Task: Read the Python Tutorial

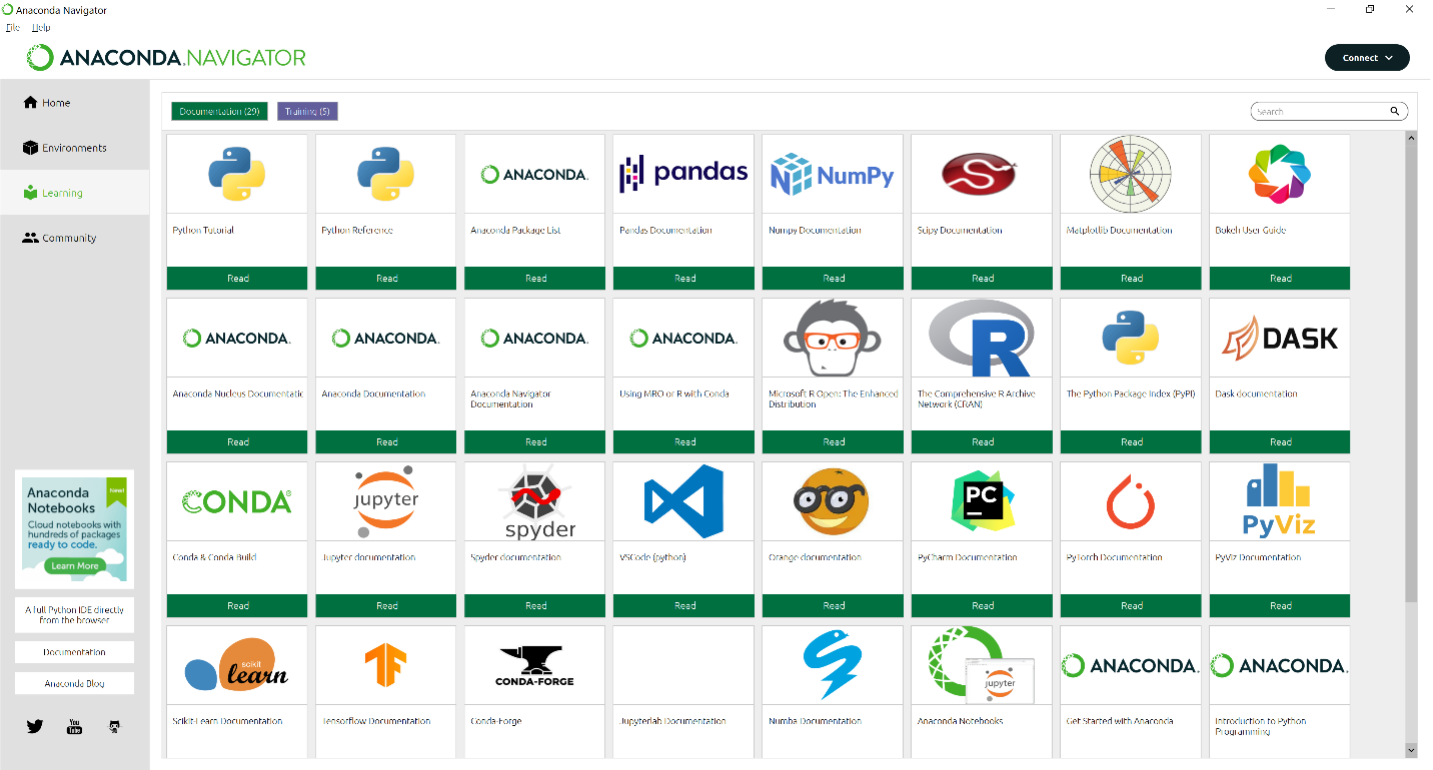Action: click(x=237, y=278)
